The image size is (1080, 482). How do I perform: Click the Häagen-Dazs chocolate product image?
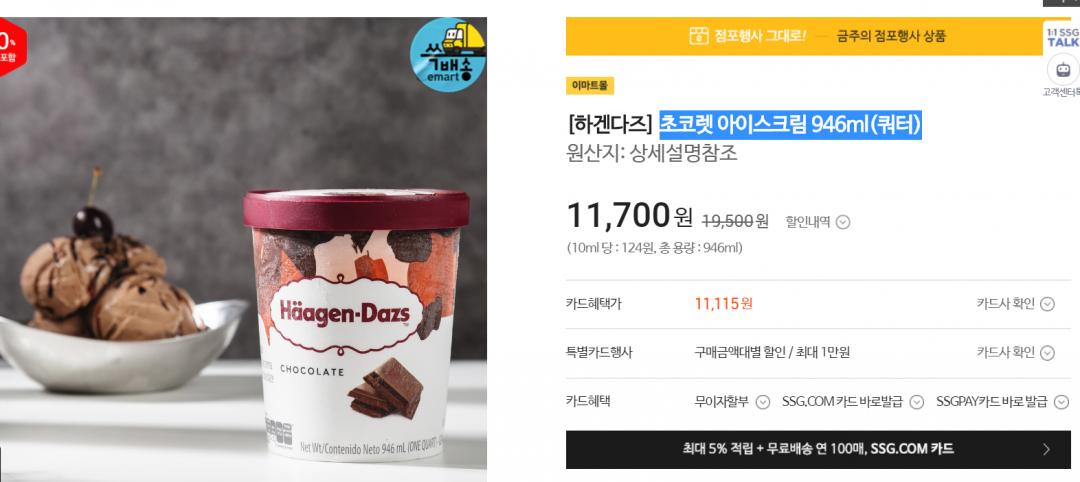[243, 249]
